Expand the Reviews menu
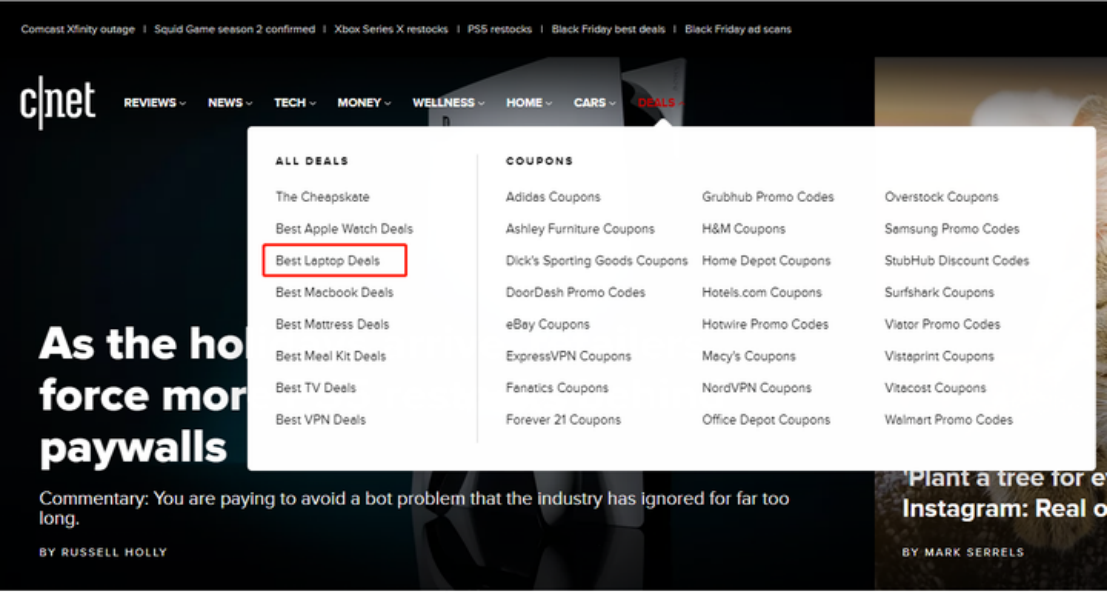The height and width of the screenshot is (600, 1108). [x=155, y=103]
